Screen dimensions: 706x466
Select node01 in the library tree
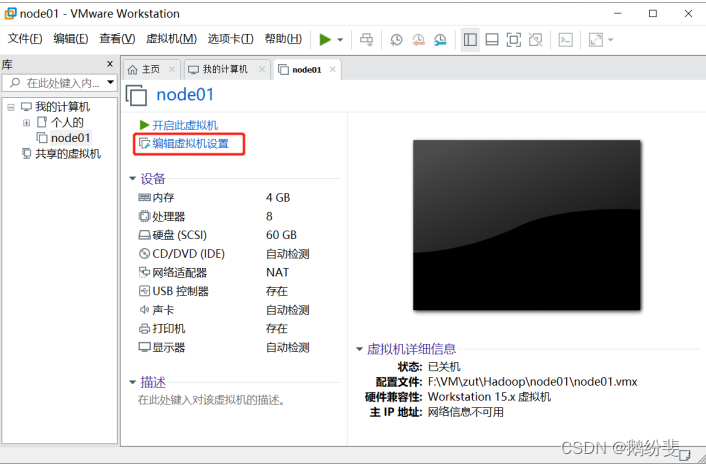70,138
